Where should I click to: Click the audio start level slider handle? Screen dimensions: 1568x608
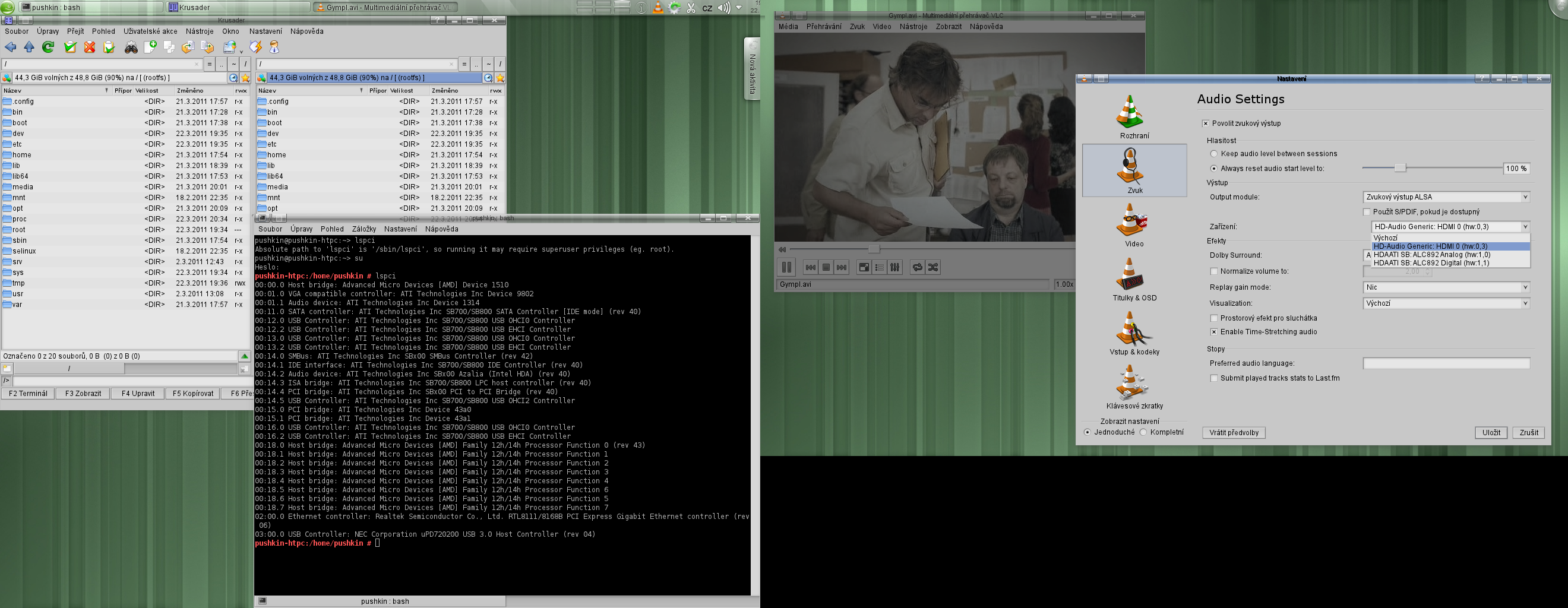click(1400, 167)
